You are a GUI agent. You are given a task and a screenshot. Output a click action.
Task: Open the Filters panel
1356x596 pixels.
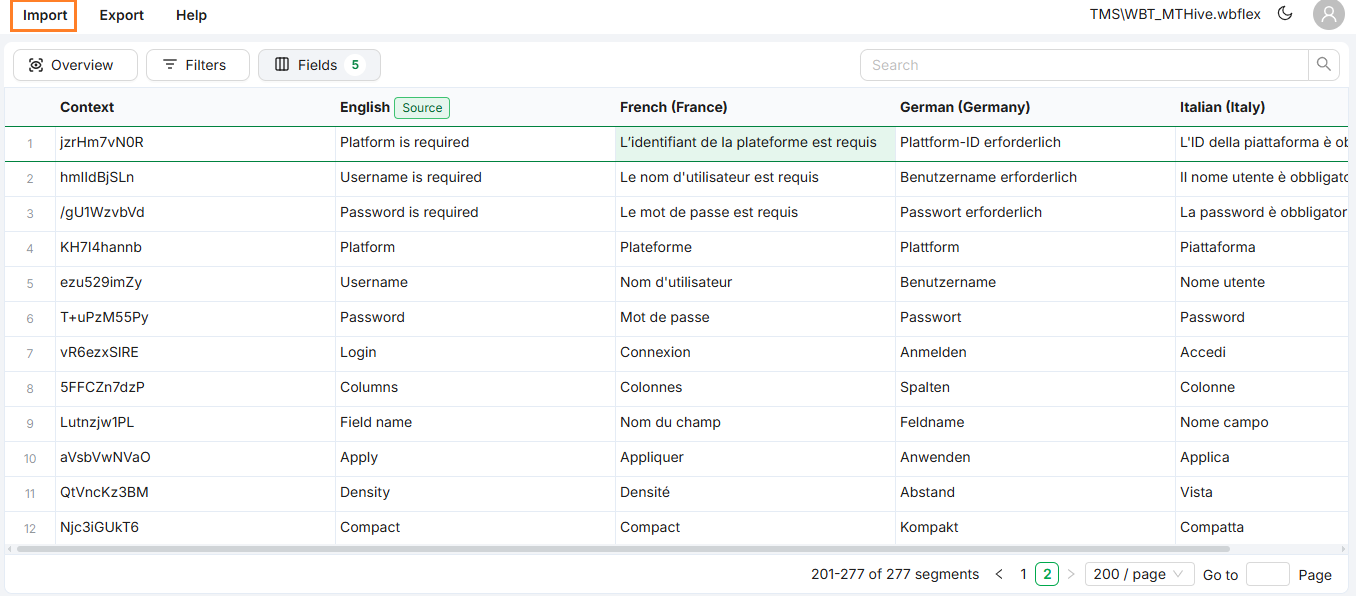coord(197,65)
